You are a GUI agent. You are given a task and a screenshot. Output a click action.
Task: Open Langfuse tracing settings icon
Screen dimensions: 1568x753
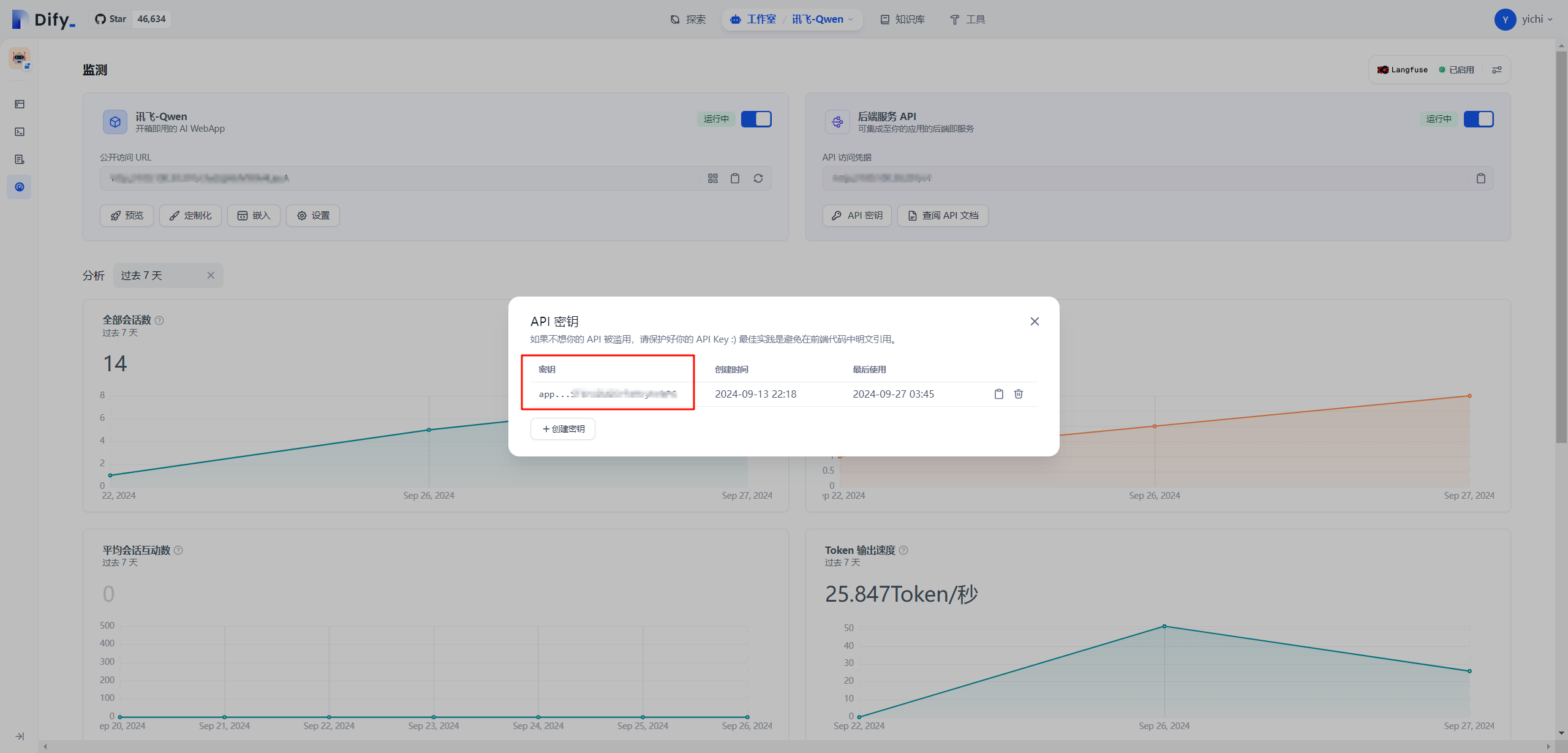[x=1497, y=70]
